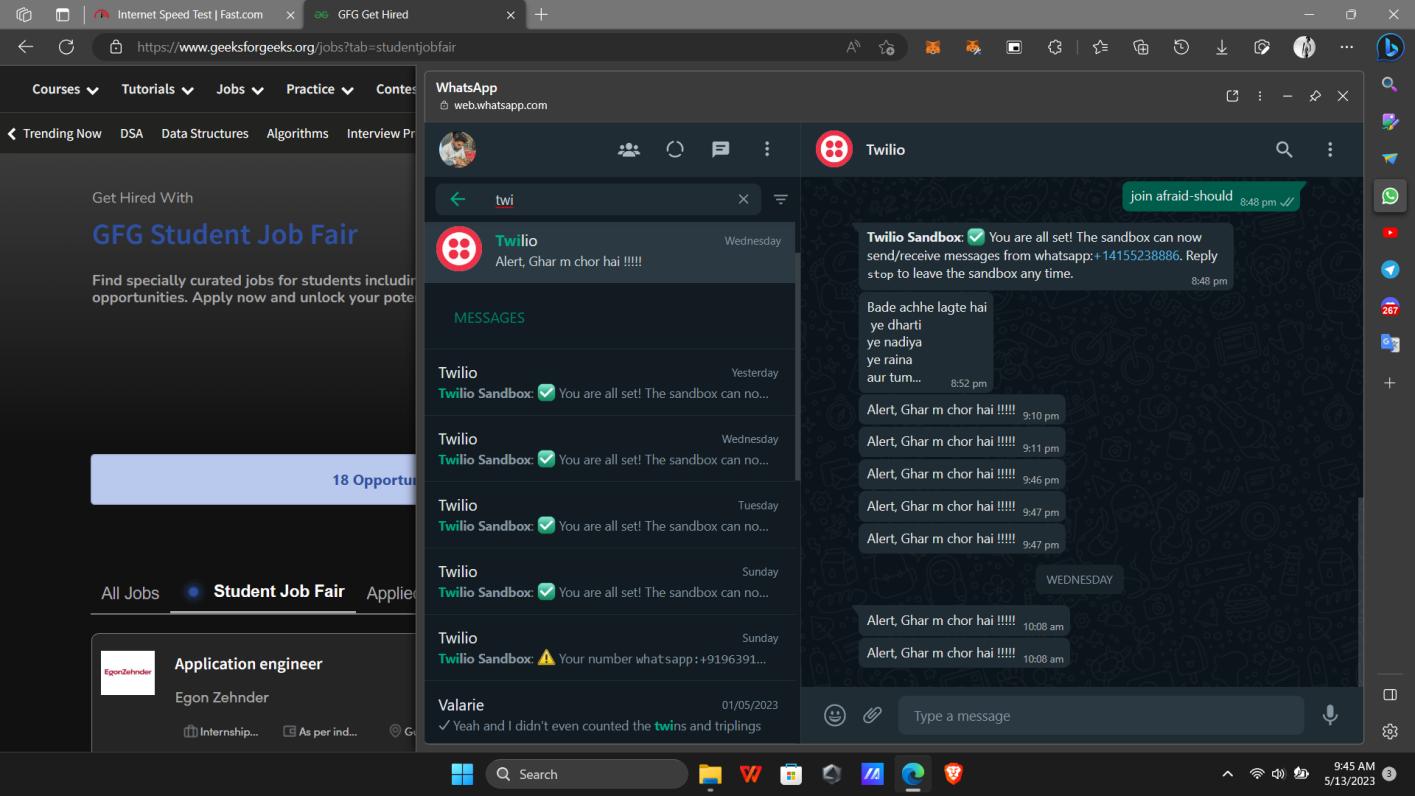Open the Edge Settings and more menu
The image size is (1415, 796).
point(1346,47)
